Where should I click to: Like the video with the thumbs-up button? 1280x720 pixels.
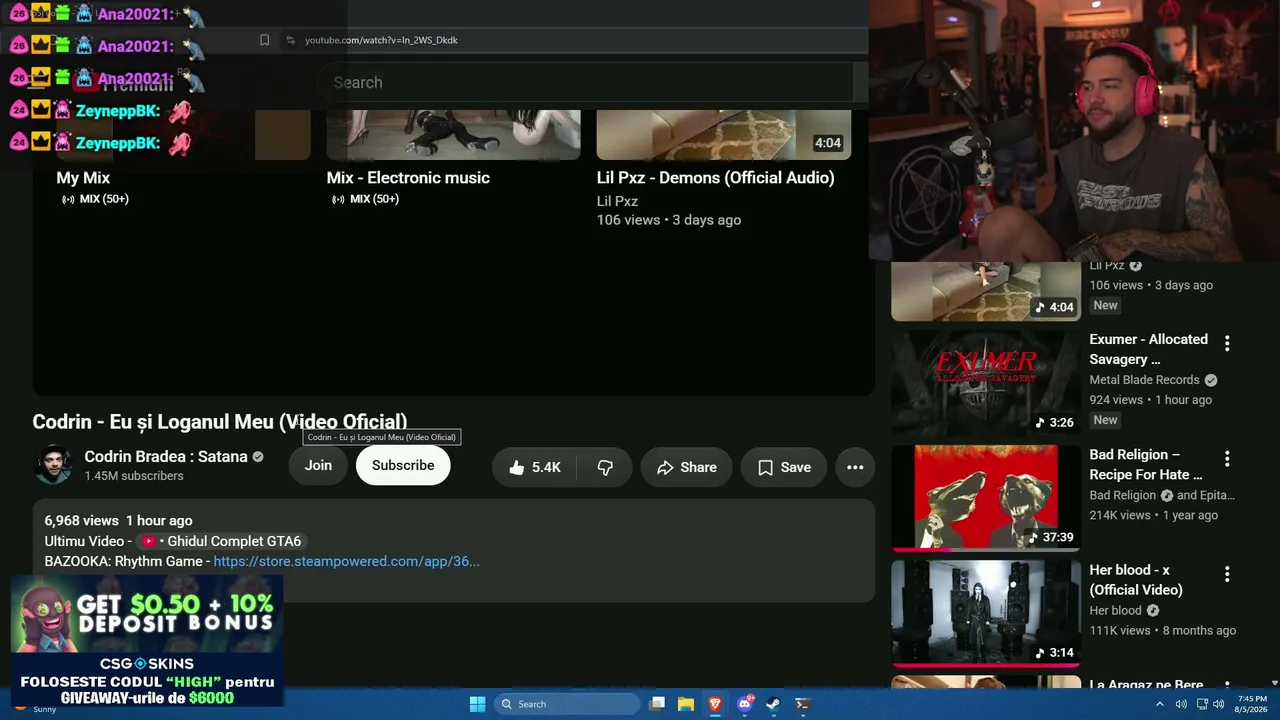(534, 467)
